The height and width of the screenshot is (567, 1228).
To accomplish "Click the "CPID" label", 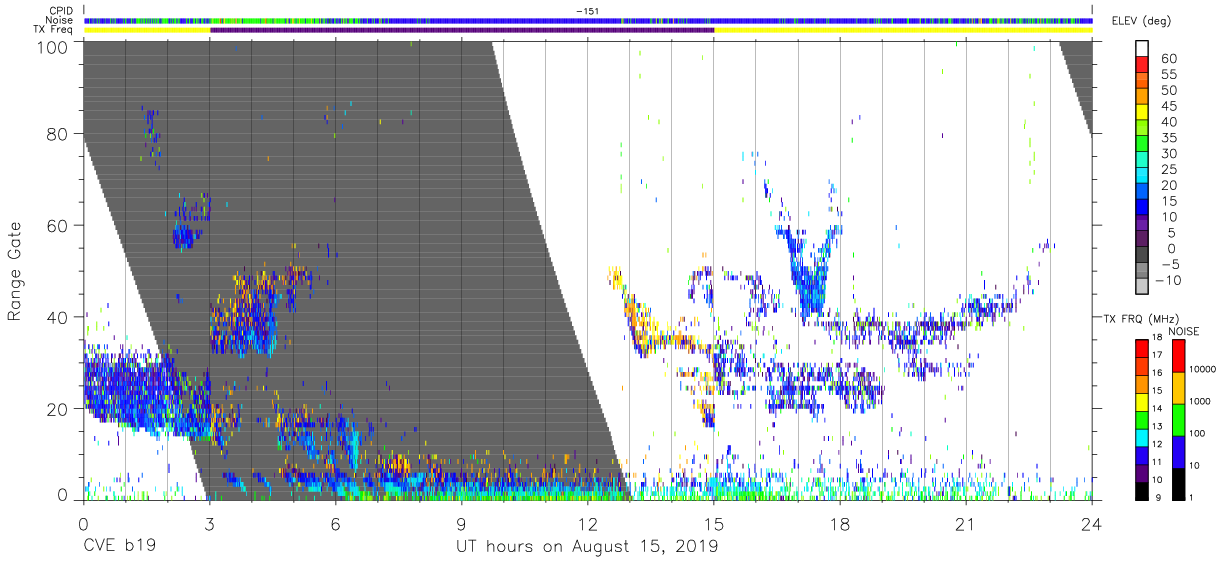I will tap(61, 10).
